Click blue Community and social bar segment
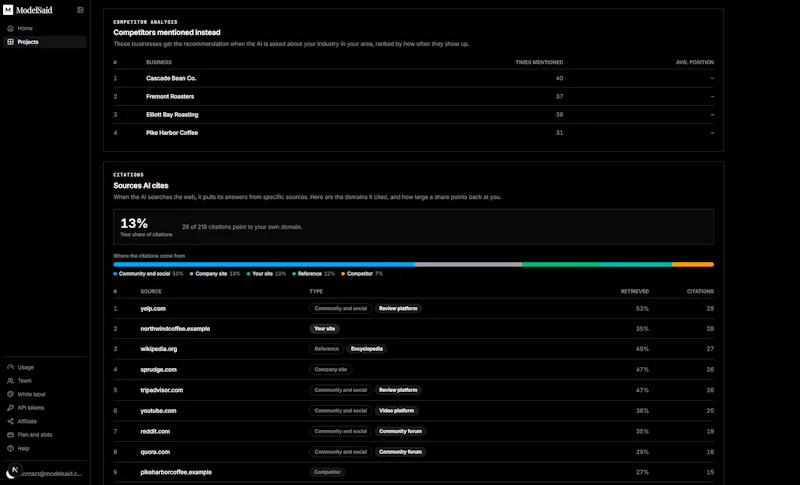This screenshot has width=800, height=485. tap(264, 265)
